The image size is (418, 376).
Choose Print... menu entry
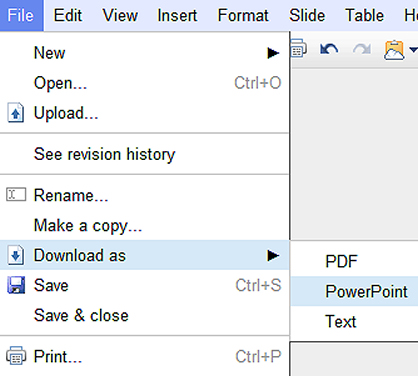(144, 357)
